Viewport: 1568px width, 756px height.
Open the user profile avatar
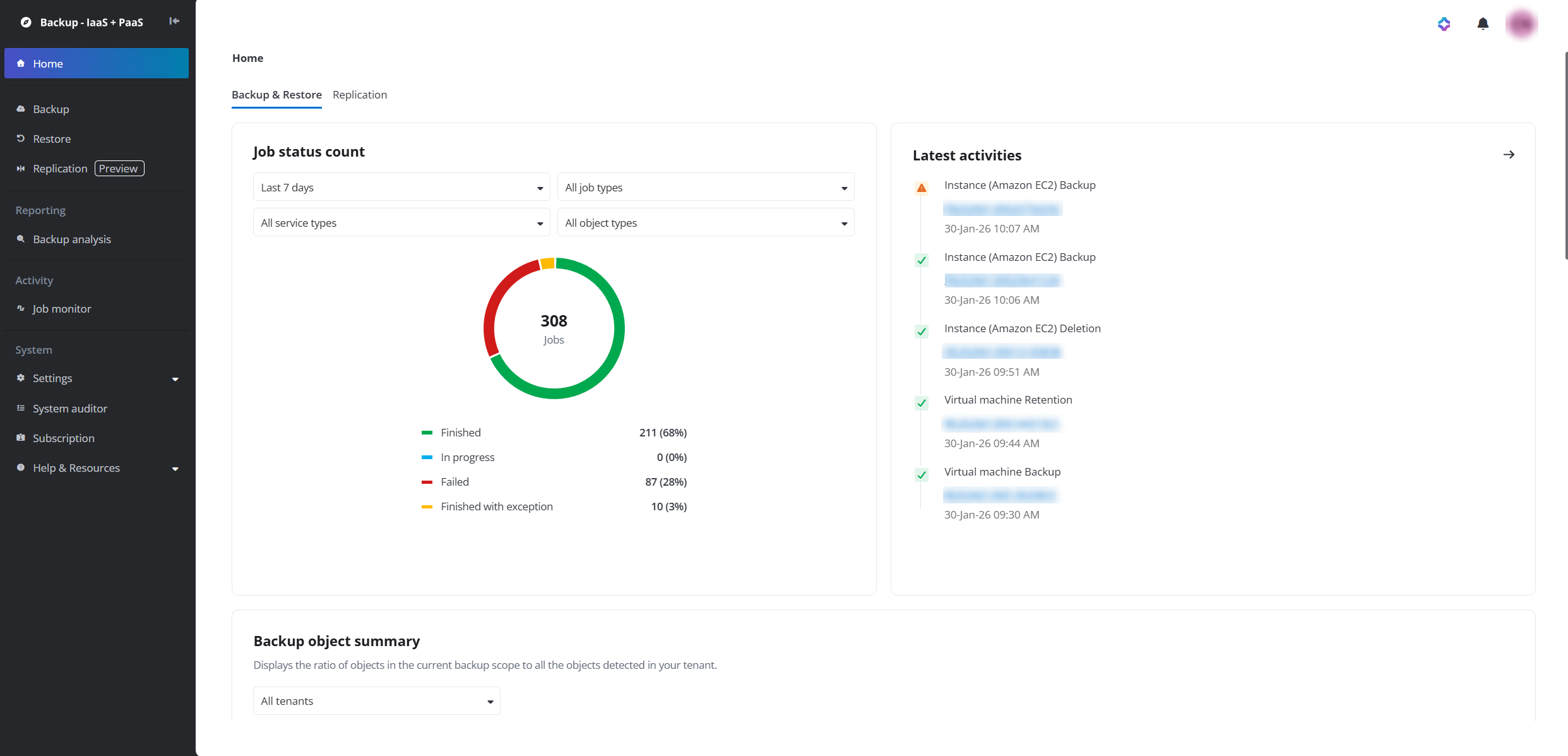coord(1521,24)
